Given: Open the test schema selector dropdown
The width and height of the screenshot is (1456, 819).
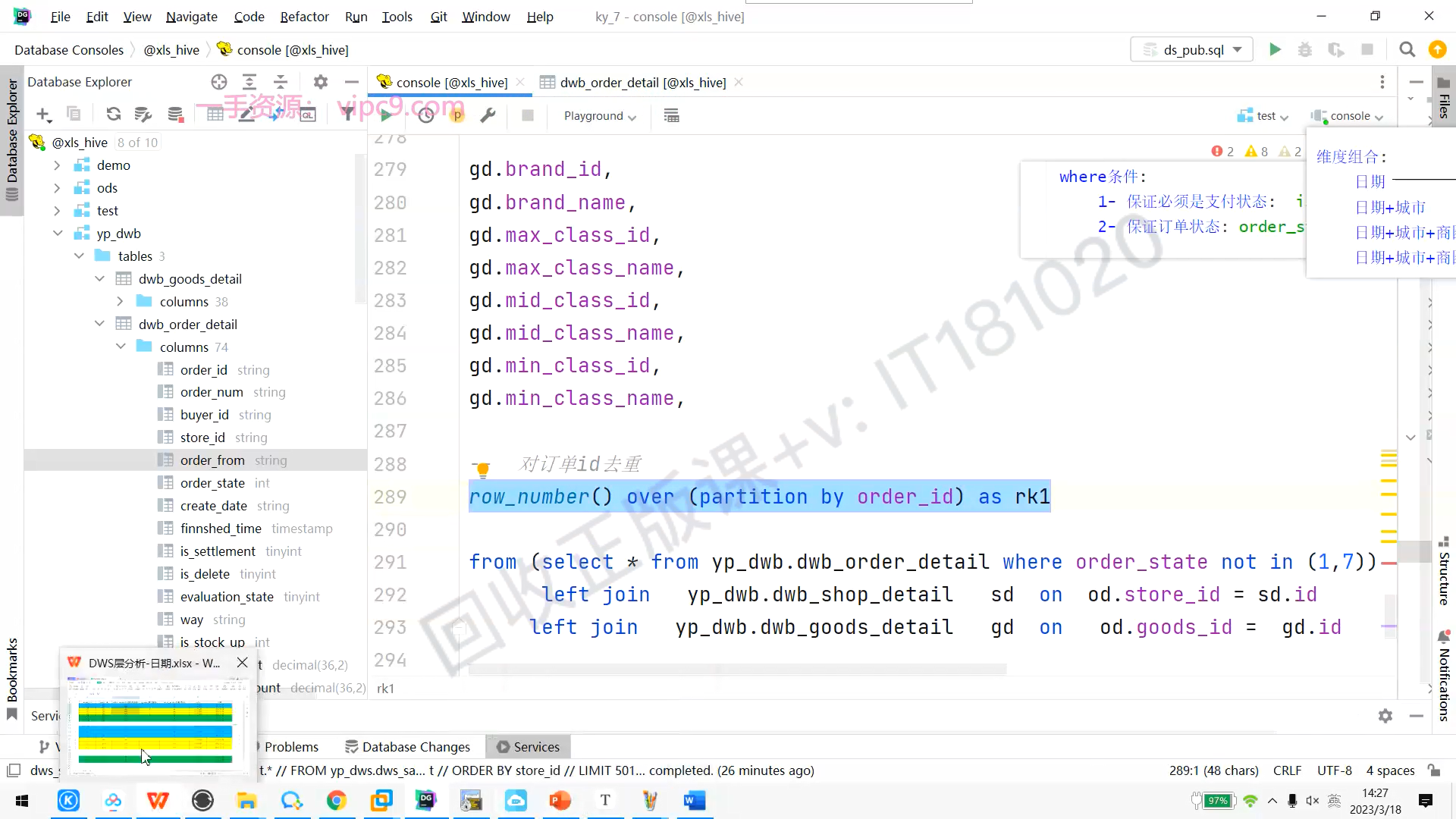Looking at the screenshot, I should (x=1263, y=116).
